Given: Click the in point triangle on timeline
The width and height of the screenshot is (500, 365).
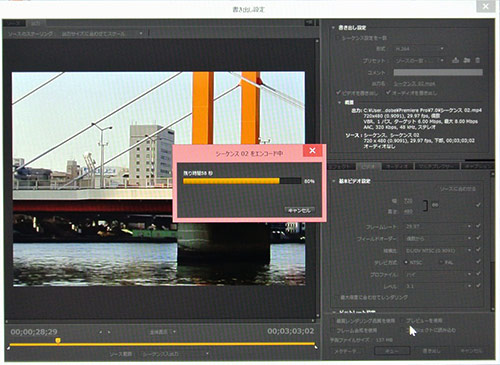Looking at the screenshot, I should [x=9, y=347].
